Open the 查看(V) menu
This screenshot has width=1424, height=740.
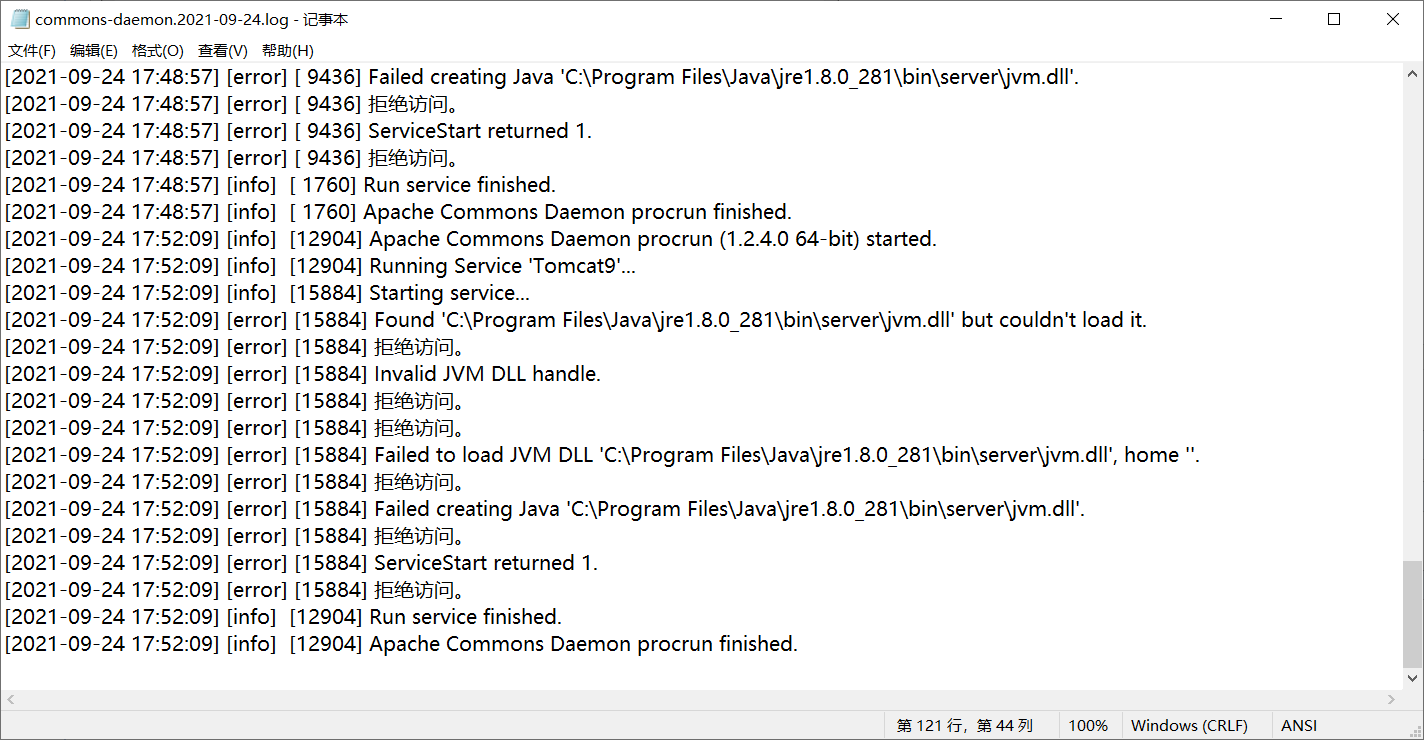coord(223,51)
